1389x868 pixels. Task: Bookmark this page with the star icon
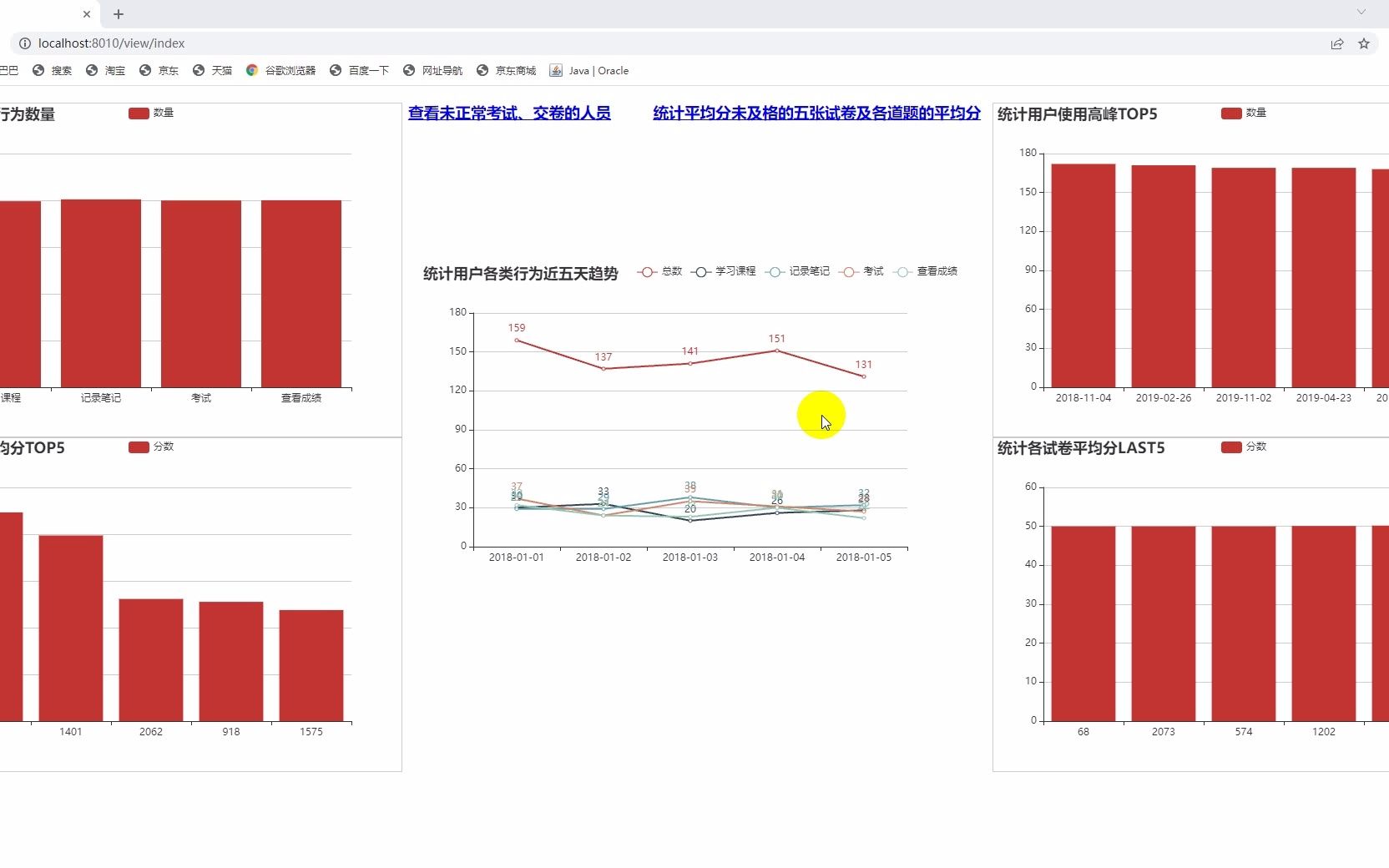point(1364,43)
